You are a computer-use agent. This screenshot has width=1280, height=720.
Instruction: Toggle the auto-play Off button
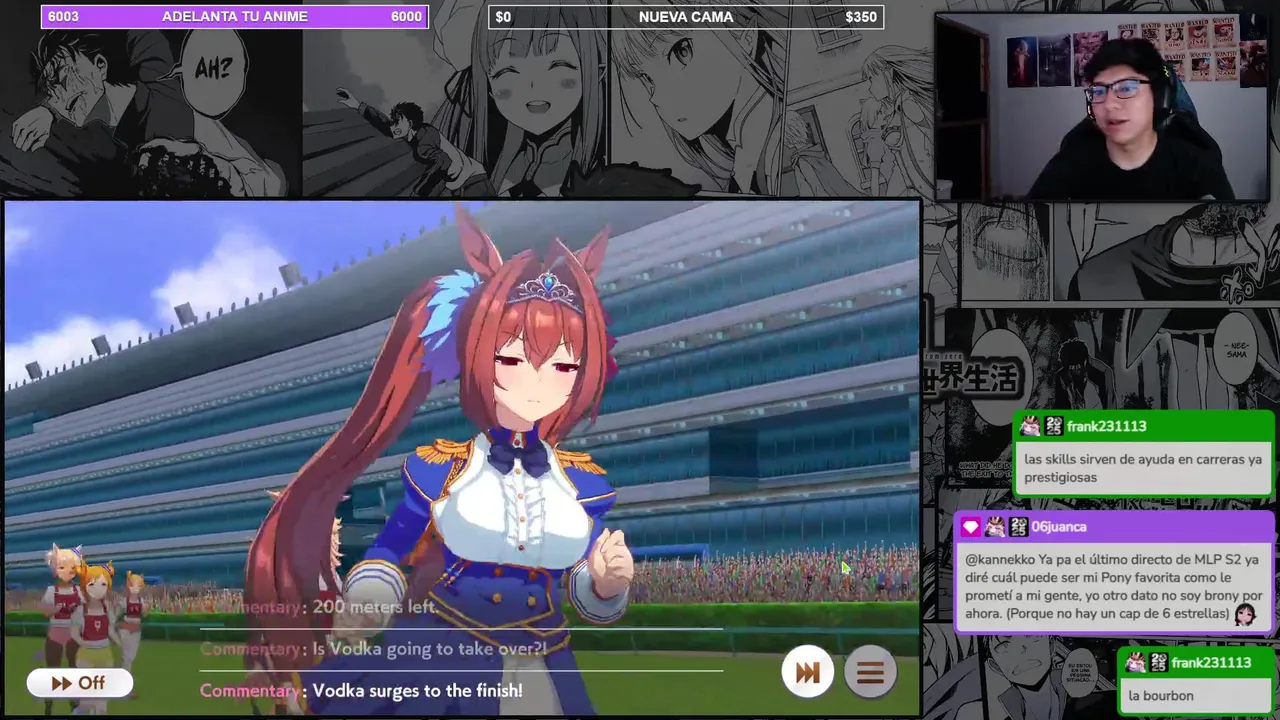click(80, 683)
